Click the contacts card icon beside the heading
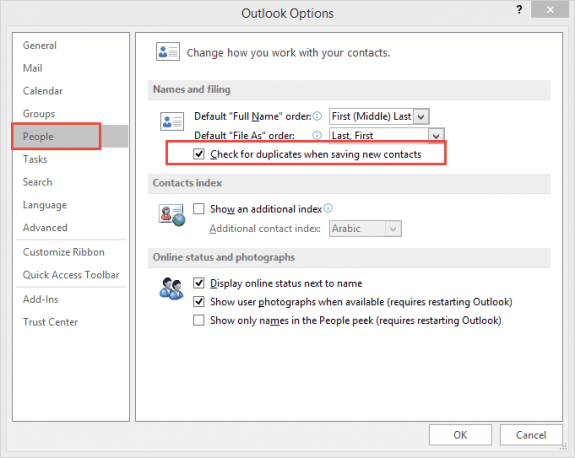The image size is (575, 458). [168, 51]
